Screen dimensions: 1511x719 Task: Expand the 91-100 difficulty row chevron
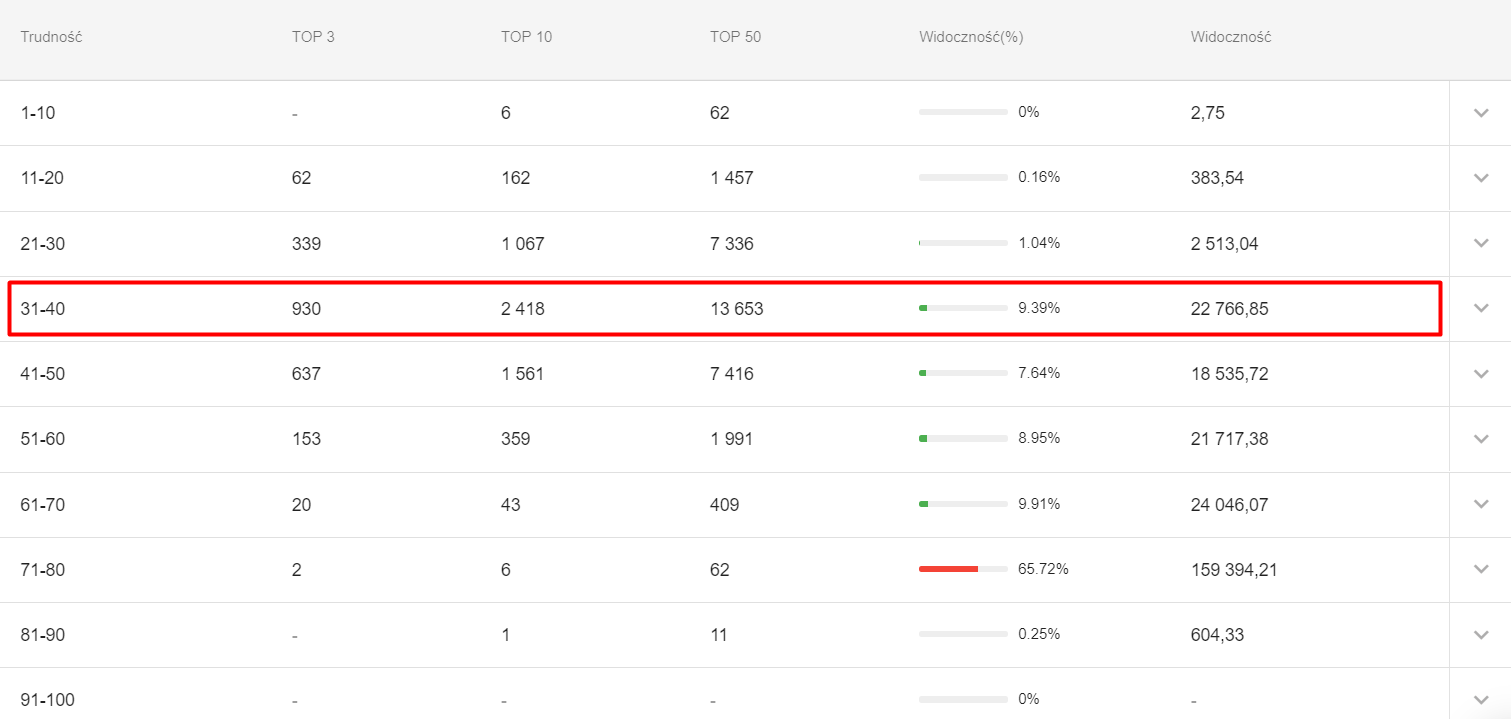pyautogui.click(x=1481, y=699)
